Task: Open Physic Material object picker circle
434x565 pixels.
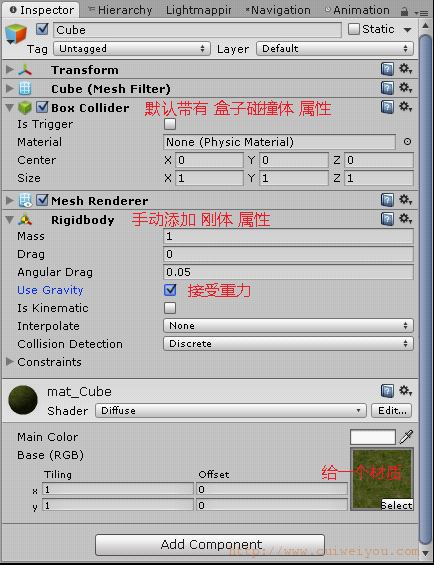Action: [407, 142]
